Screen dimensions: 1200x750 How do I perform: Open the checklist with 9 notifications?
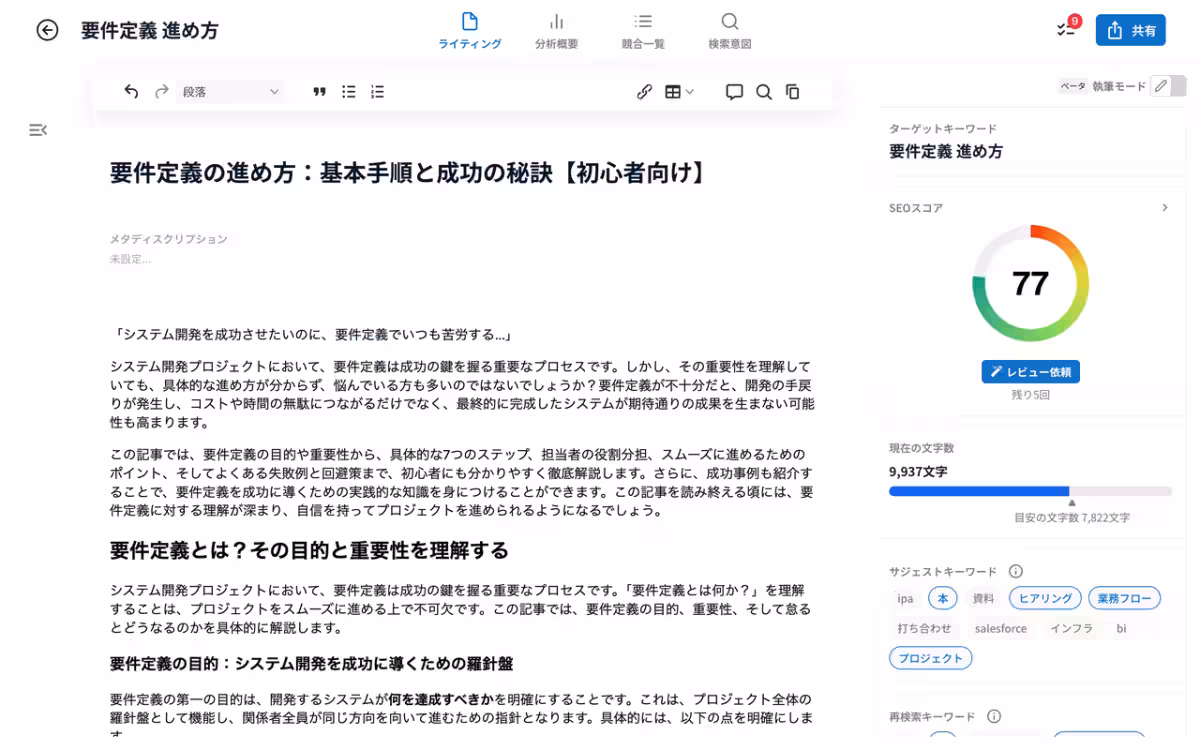click(x=1066, y=30)
